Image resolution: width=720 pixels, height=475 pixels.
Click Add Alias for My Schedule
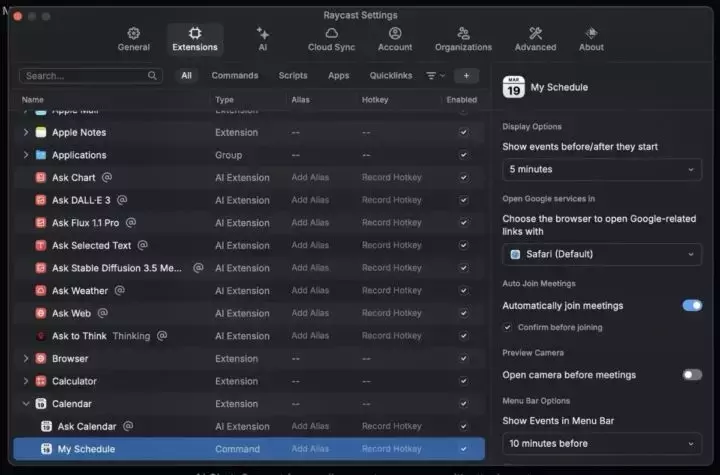pos(310,449)
